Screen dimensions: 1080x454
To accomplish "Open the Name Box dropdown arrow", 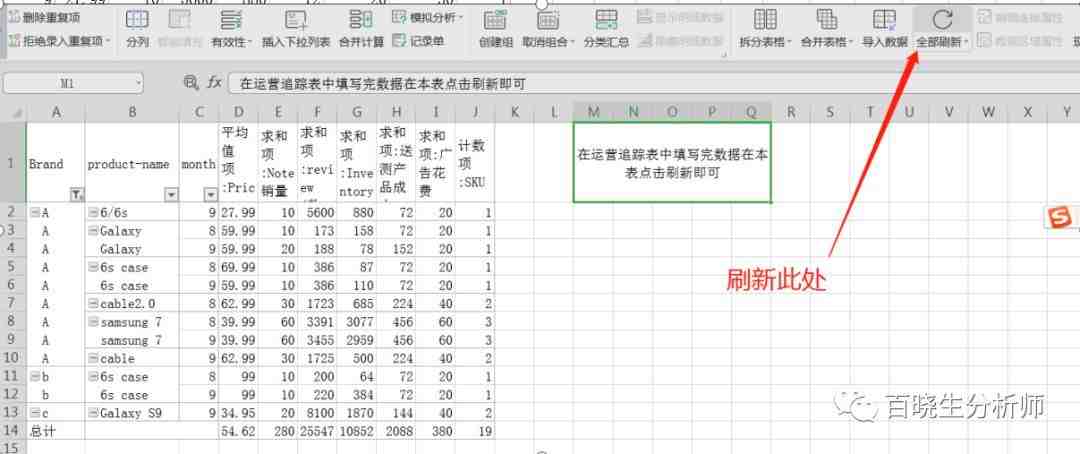I will pos(138,83).
